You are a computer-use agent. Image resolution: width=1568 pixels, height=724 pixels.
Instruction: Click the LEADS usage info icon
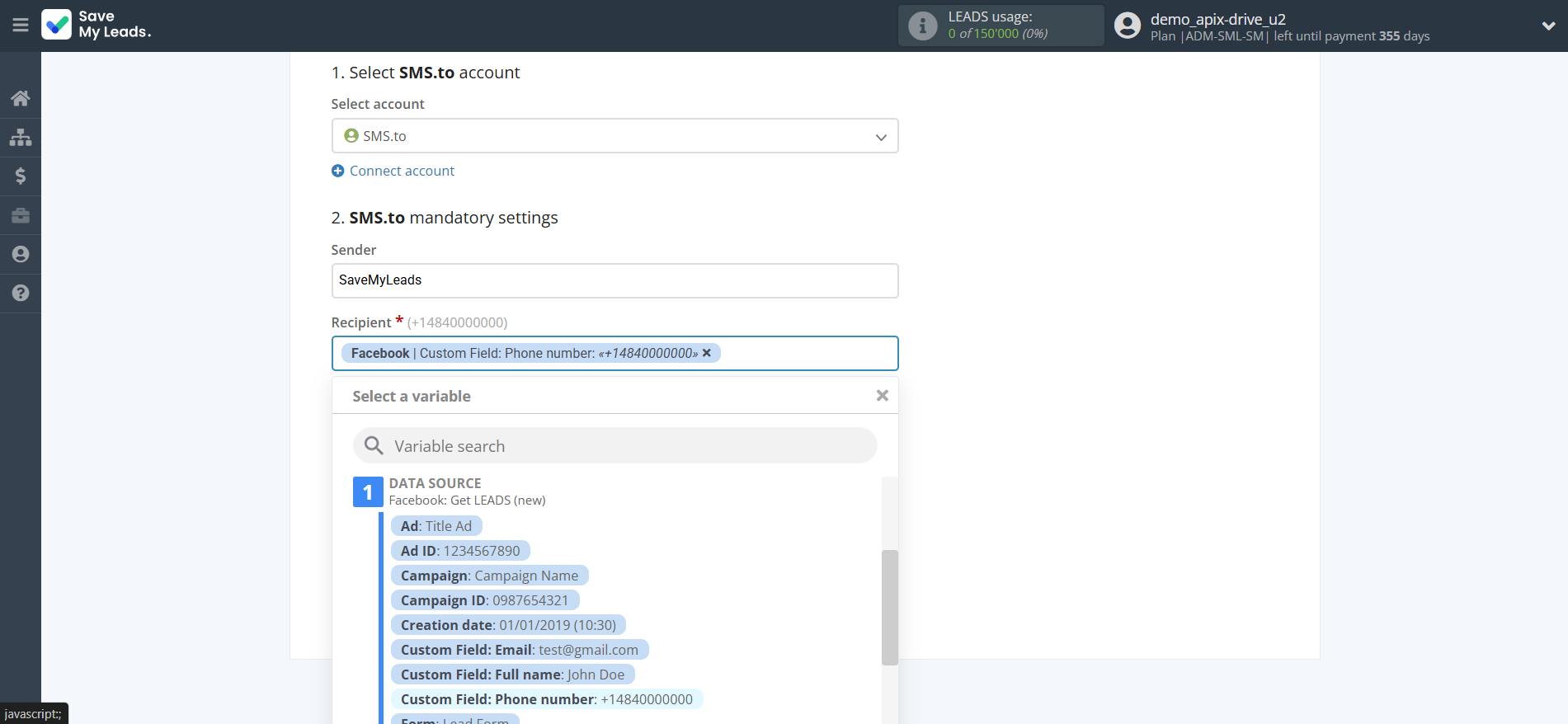click(922, 26)
